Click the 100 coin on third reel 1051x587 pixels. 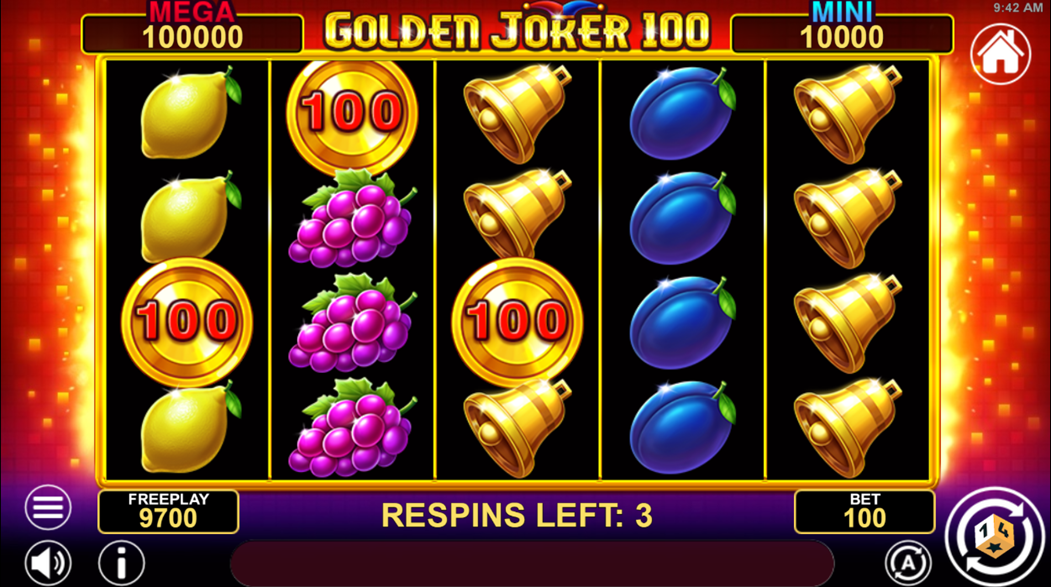[x=517, y=322]
